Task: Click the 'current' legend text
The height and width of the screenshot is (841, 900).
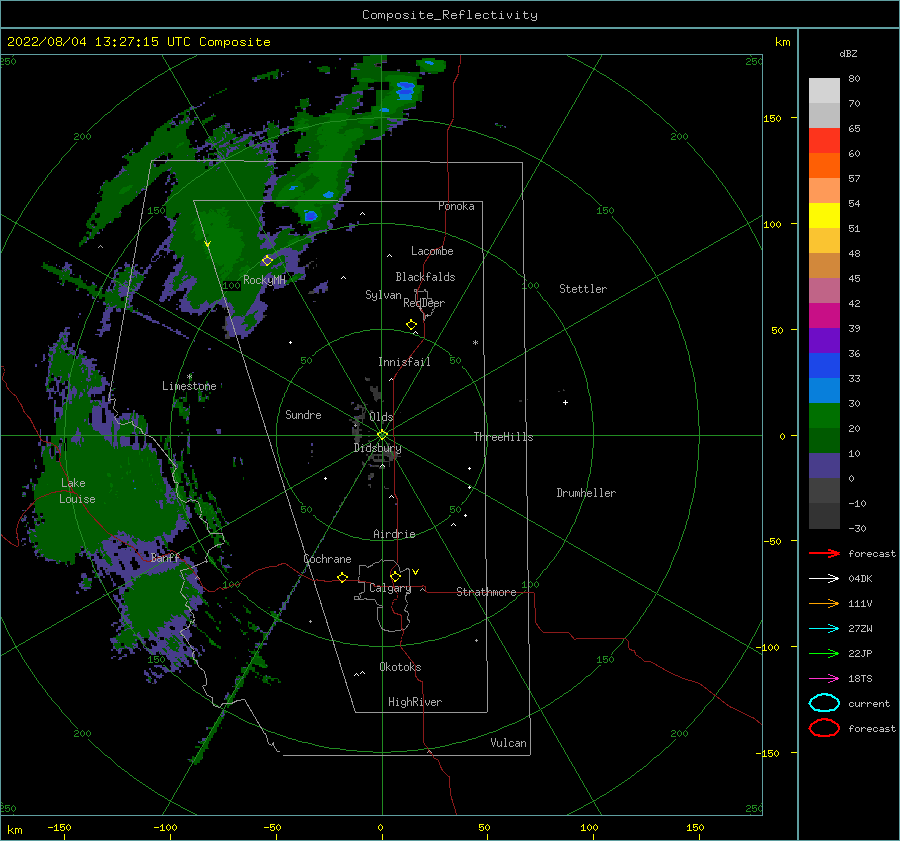Action: coord(869,703)
